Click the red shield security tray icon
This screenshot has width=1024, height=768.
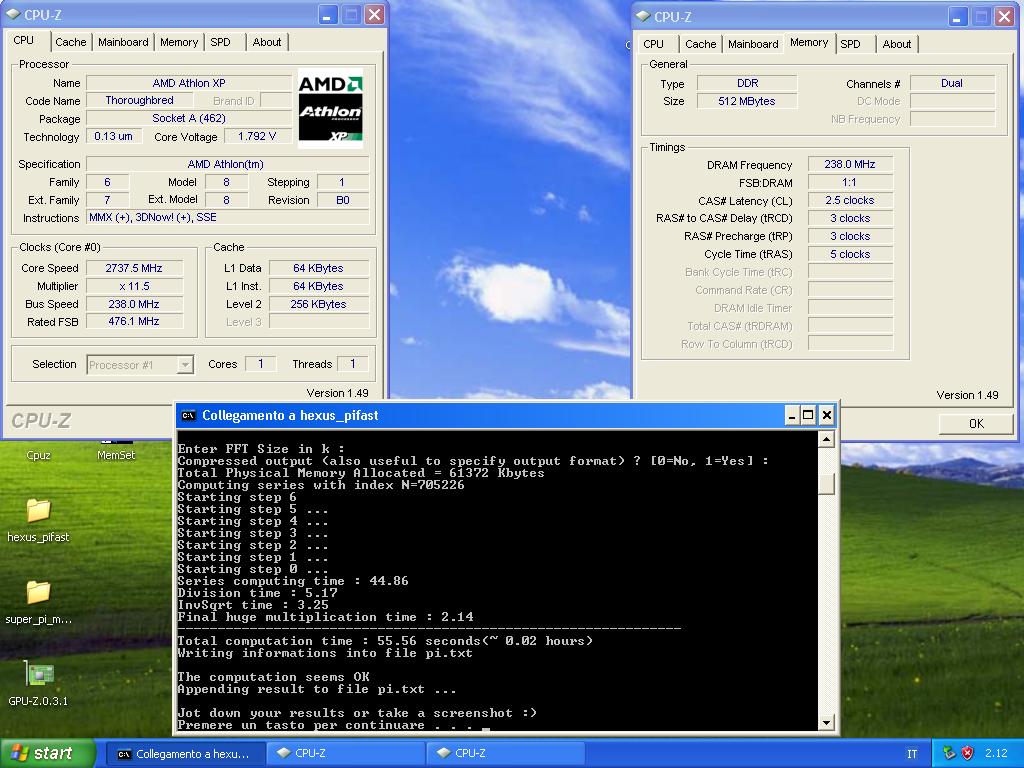point(967,753)
